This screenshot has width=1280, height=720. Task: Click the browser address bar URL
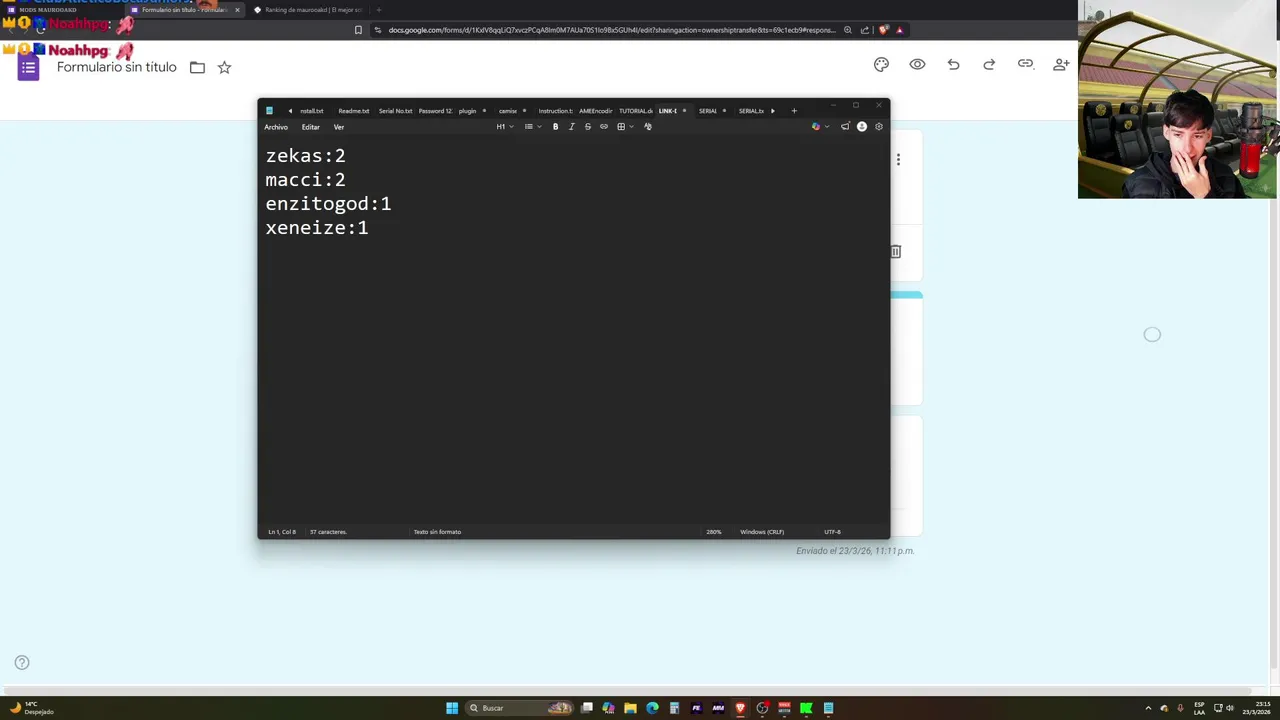[611, 30]
